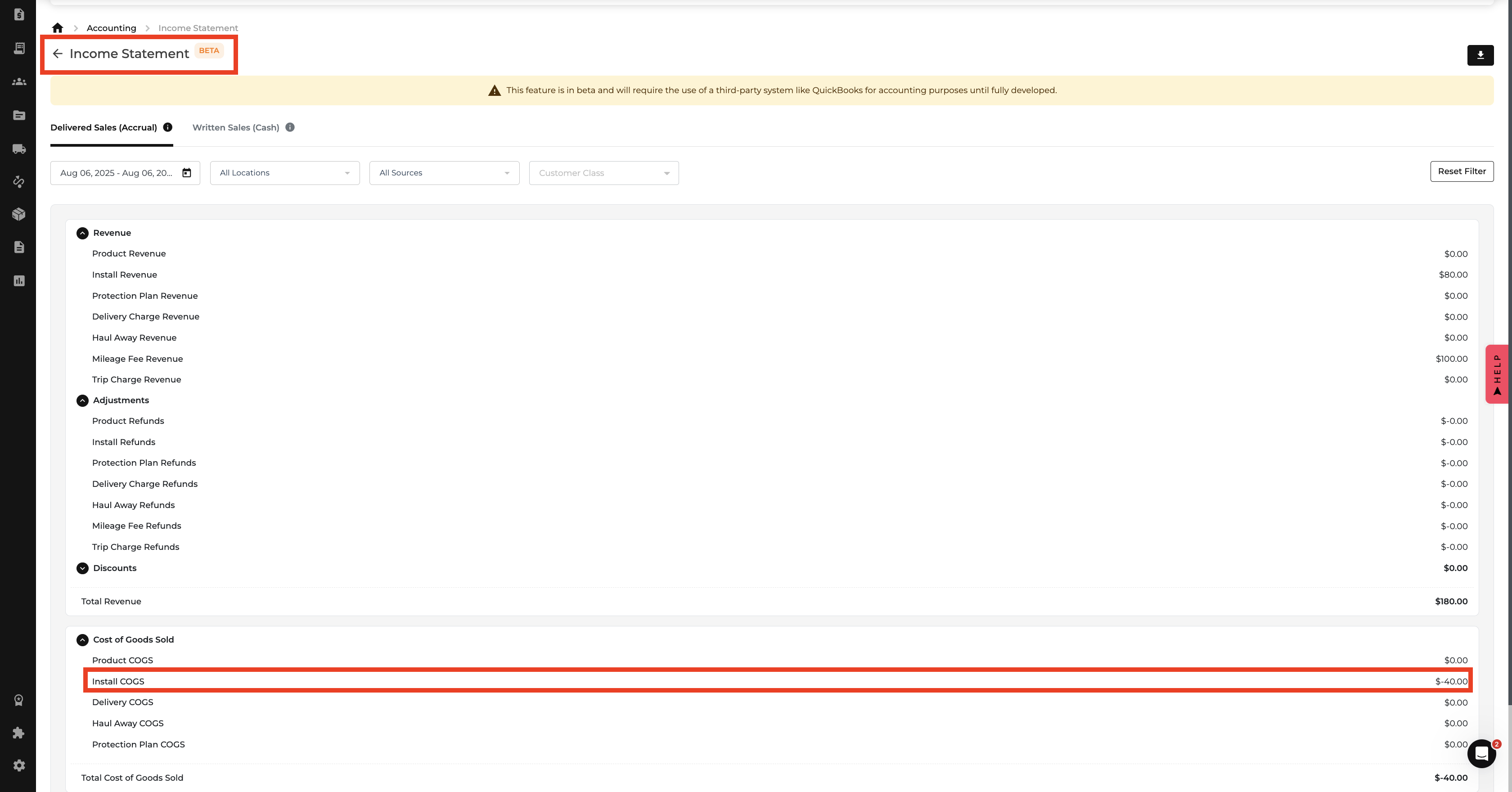Open the route path sidebar icon
The width and height of the screenshot is (1512, 792).
point(19,181)
